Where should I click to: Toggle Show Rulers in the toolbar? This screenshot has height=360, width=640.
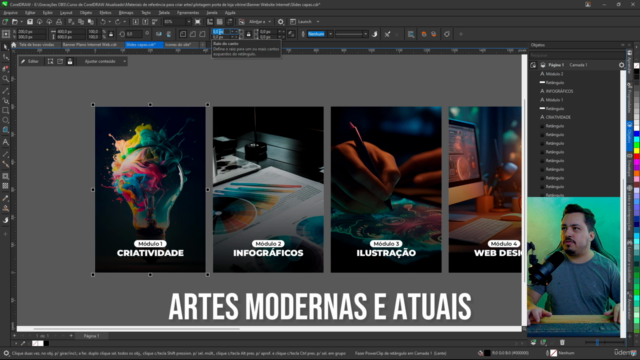pos(210,22)
